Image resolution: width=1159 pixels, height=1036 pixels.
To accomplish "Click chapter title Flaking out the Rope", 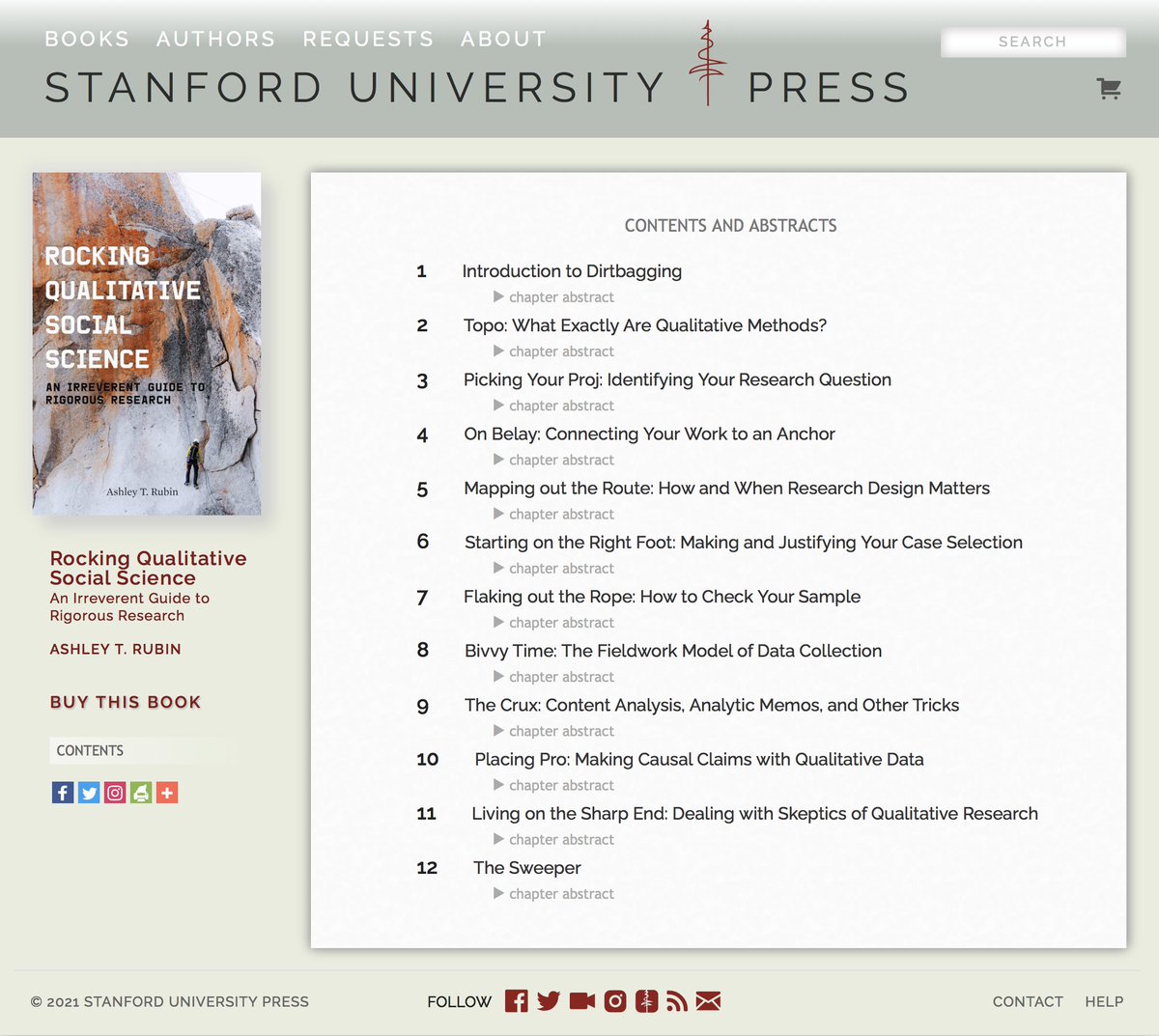I will pyautogui.click(x=662, y=597).
